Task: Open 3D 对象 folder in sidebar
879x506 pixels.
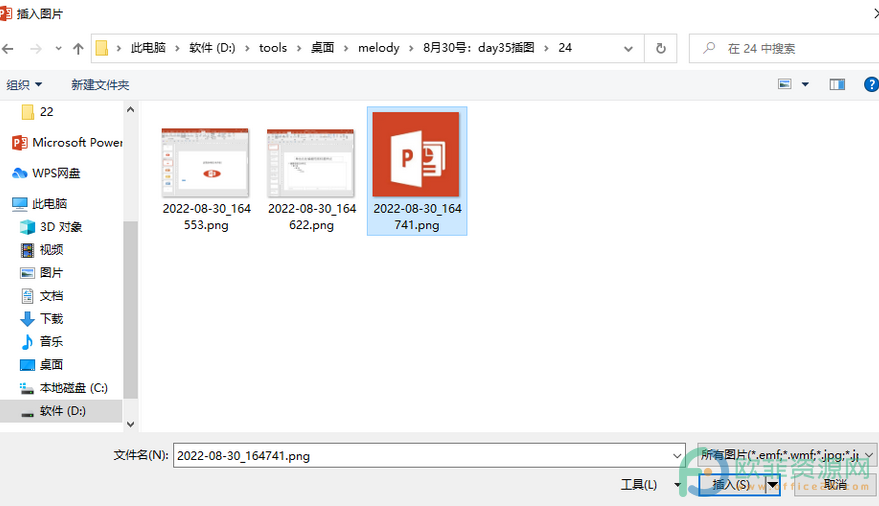Action: (x=52, y=227)
